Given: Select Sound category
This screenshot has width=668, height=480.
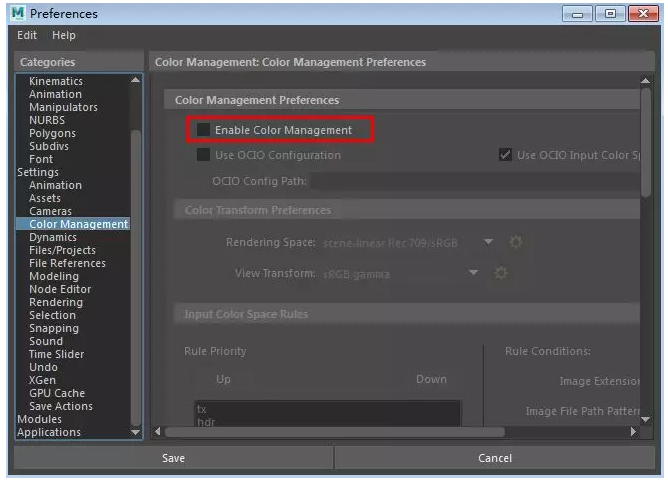Looking at the screenshot, I should (46, 341).
